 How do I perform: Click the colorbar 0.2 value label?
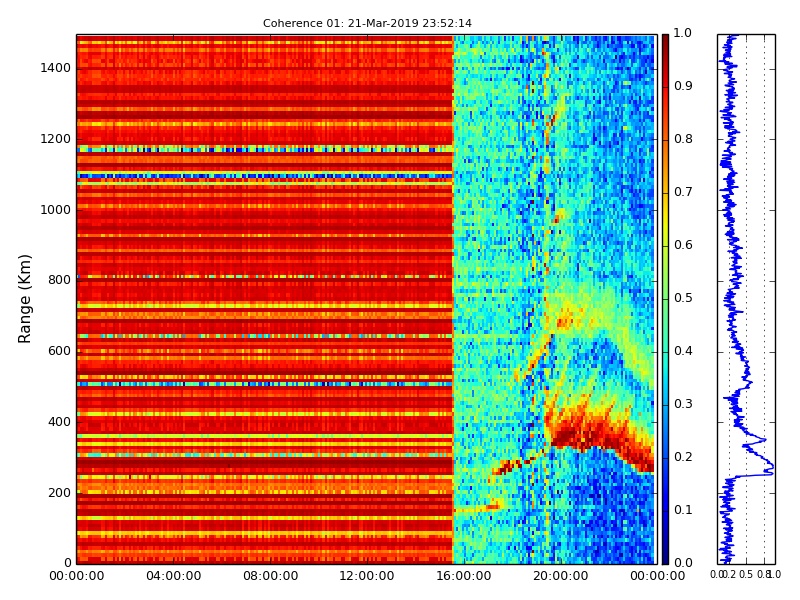[683, 457]
